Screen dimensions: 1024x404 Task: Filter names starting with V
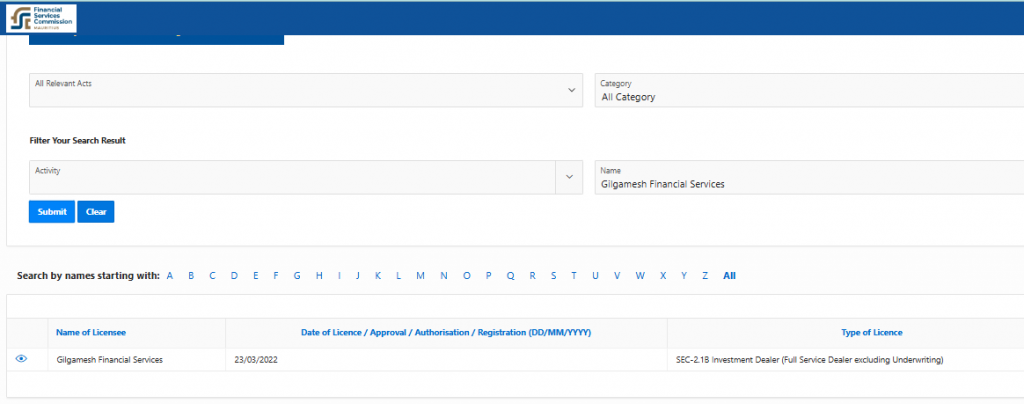[x=616, y=275]
